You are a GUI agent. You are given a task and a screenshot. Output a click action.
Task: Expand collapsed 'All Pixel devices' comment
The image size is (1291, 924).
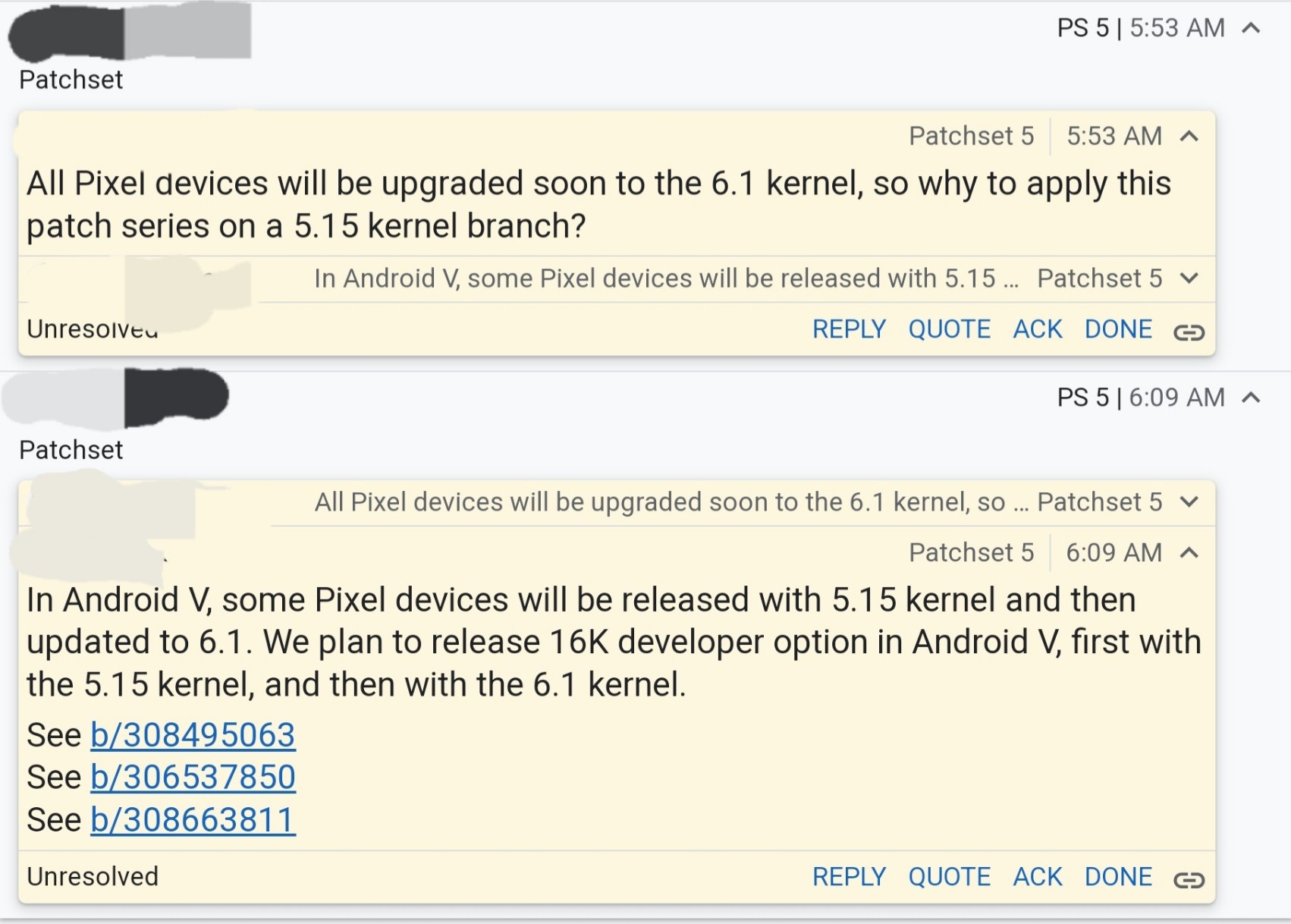click(1189, 502)
